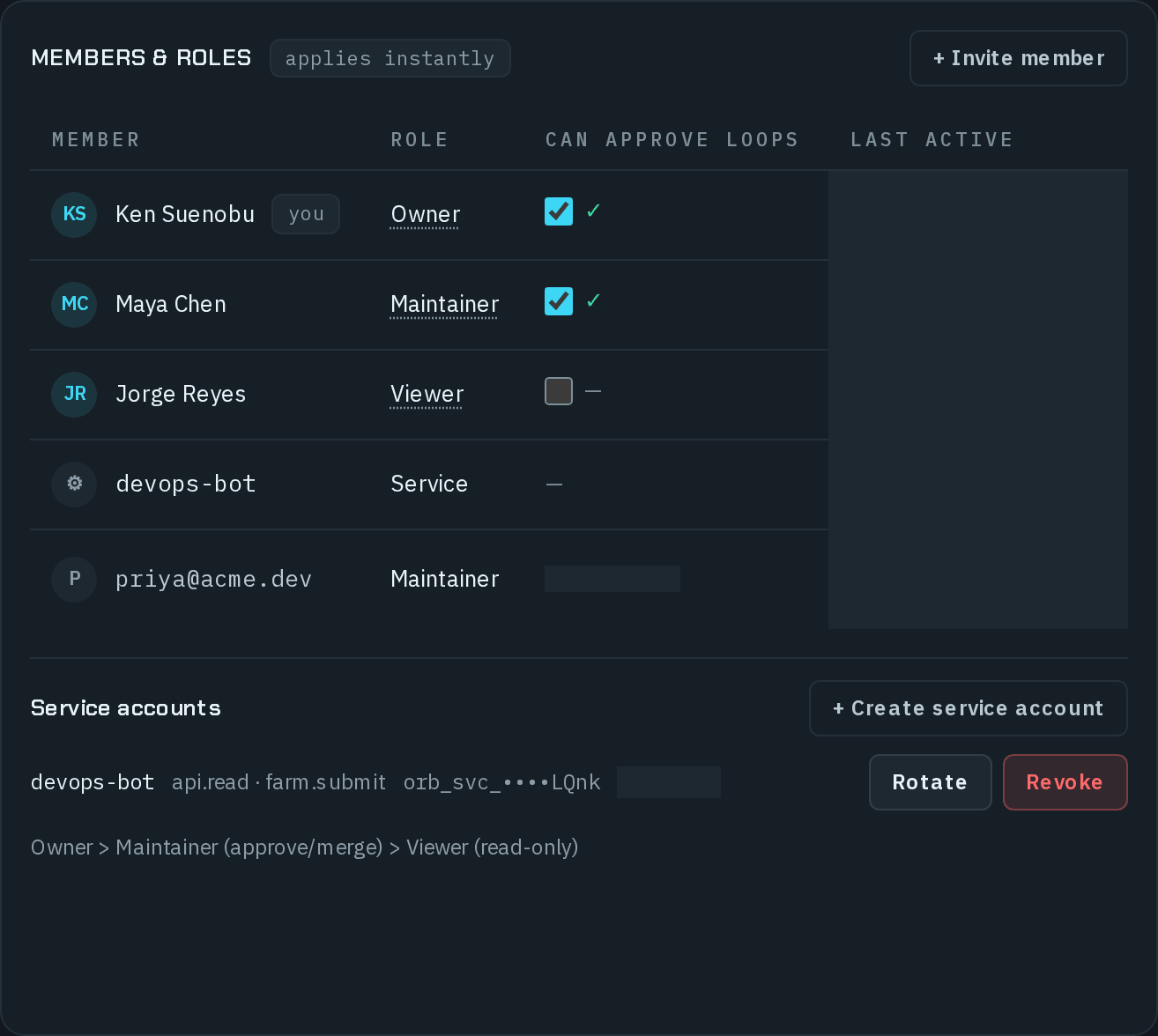
Task: Open Jorge Reyes's Viewer role selector
Action: (427, 395)
